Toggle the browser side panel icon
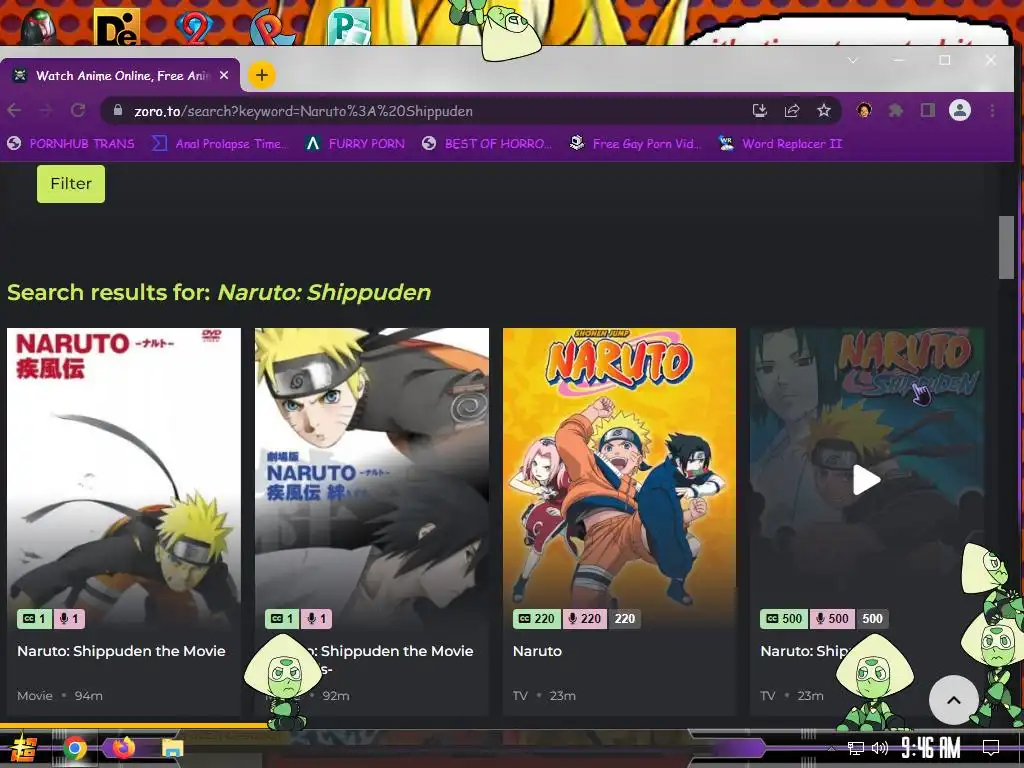1024x768 pixels. click(927, 110)
